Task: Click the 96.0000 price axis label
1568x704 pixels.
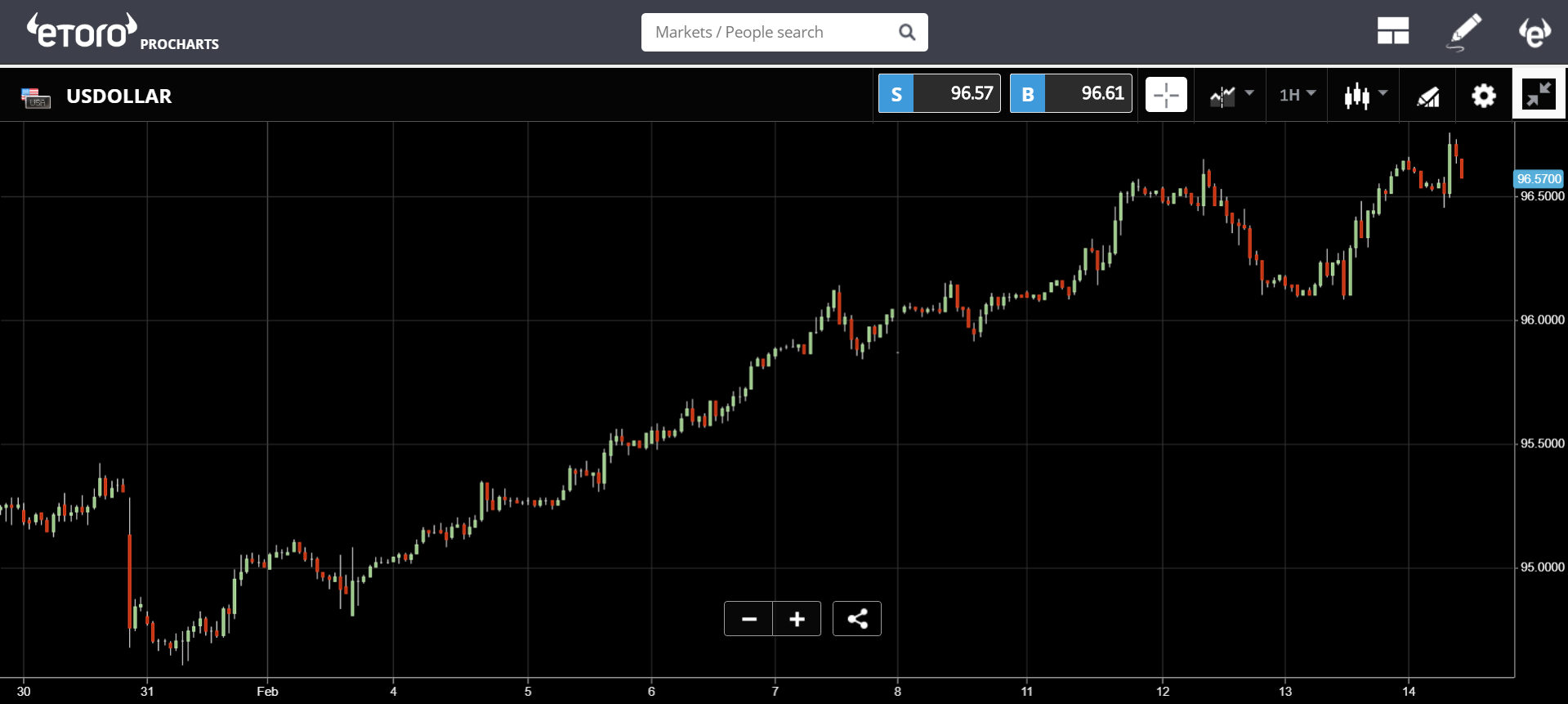Action: pos(1542,320)
